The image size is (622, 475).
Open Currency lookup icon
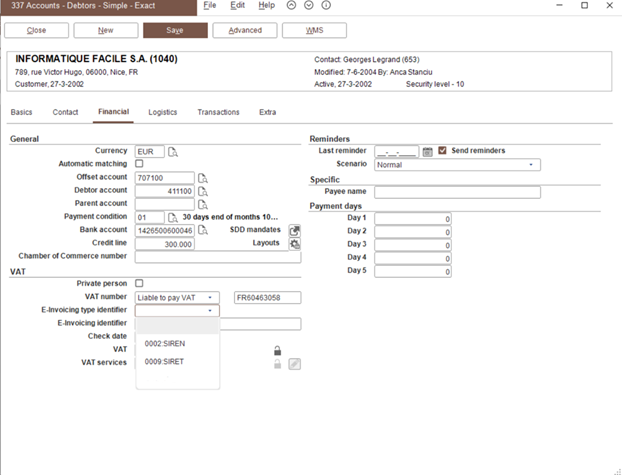[x=173, y=152]
